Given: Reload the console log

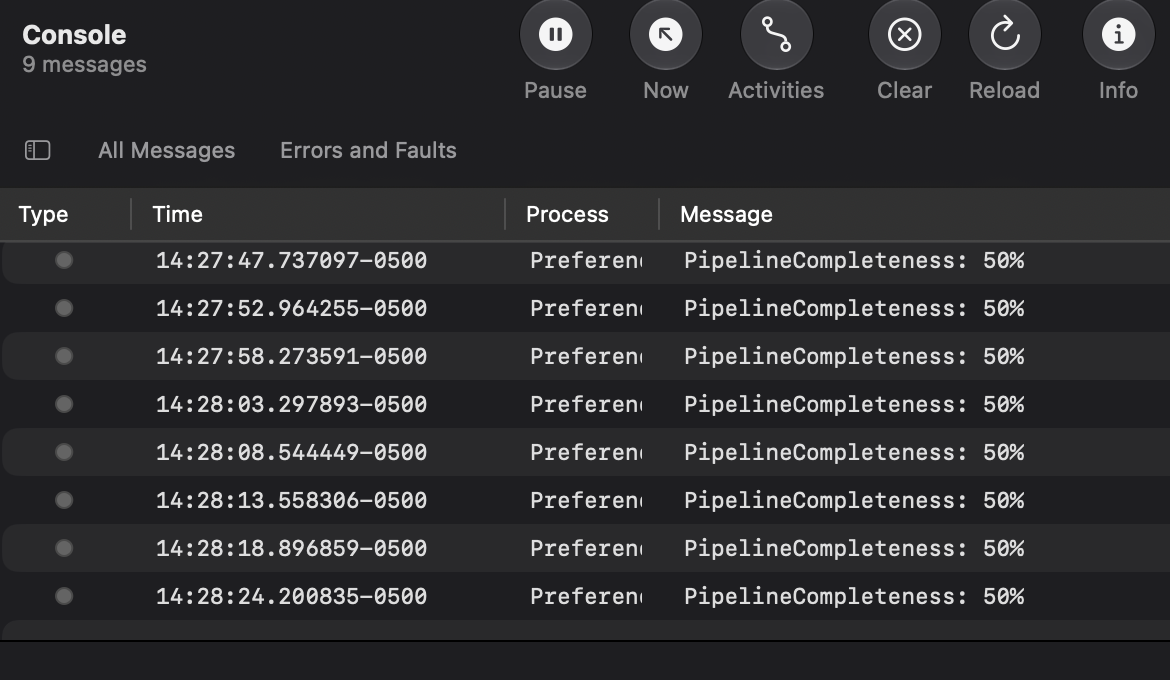Looking at the screenshot, I should [x=1004, y=35].
